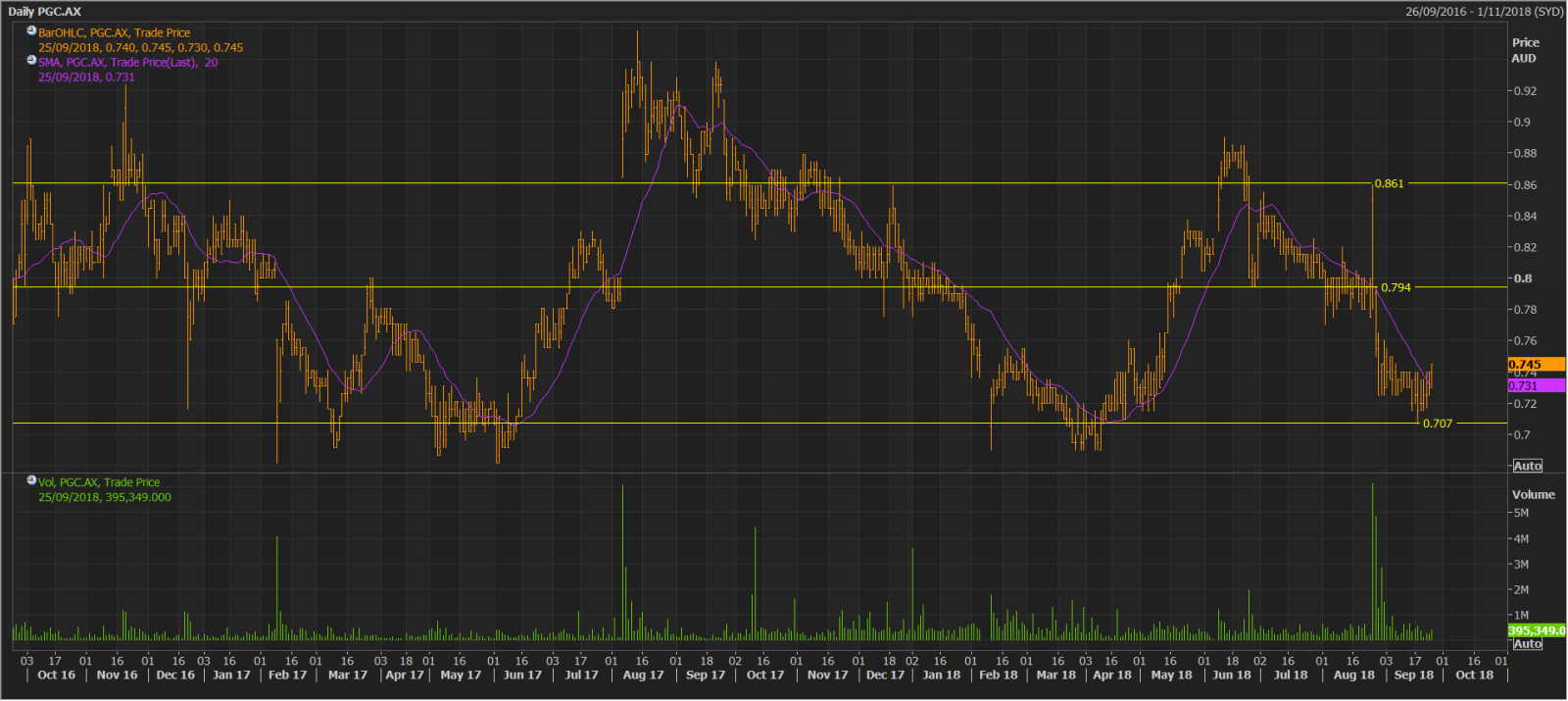Click the 0.76 price axis label

click(x=1525, y=341)
